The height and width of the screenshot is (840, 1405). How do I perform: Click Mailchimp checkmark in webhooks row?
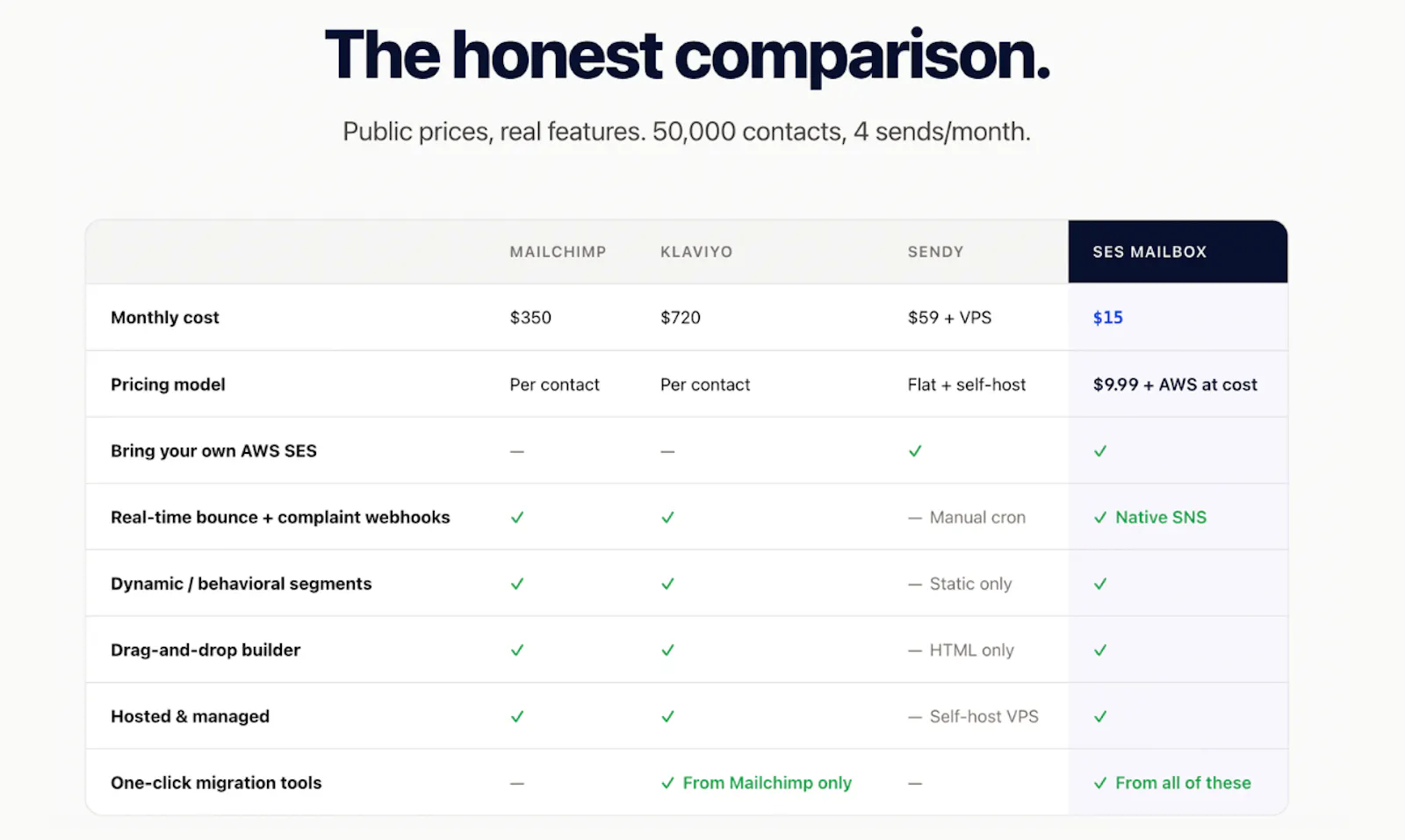(x=517, y=518)
